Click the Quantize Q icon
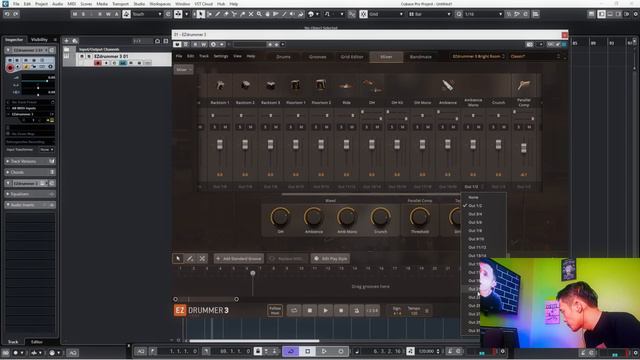Image resolution: width=640 pixels, height=360 pixels. (x=459, y=14)
